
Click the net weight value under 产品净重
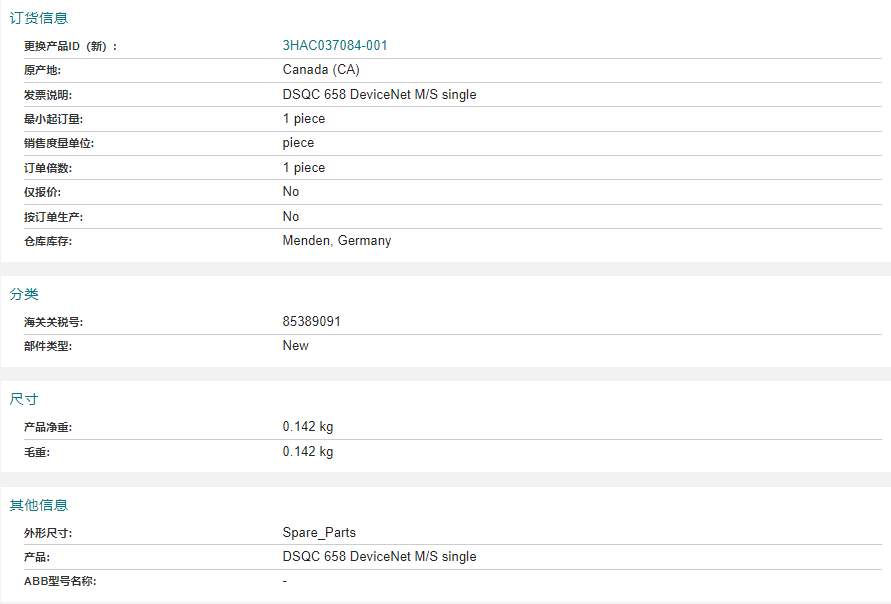308,427
